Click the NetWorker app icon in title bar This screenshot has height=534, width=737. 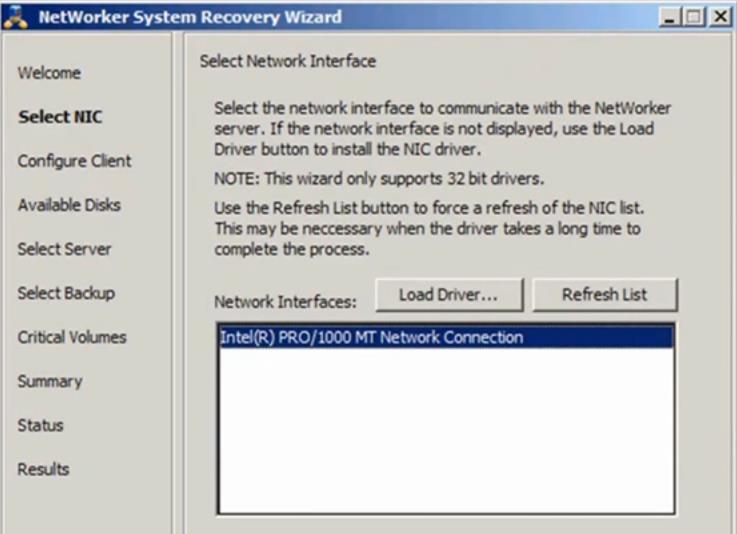[16, 16]
